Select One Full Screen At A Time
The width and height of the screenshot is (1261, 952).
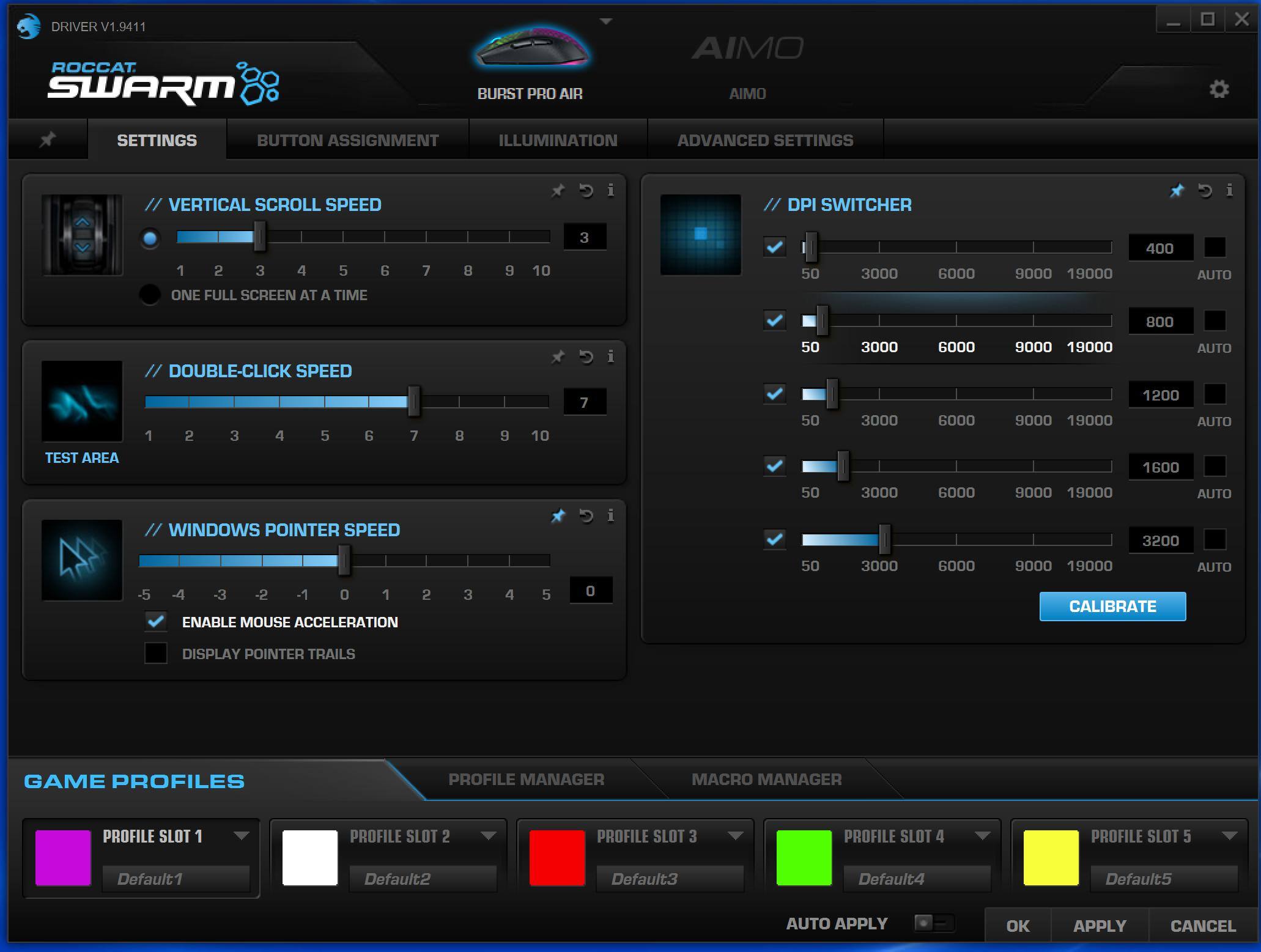pos(150,295)
